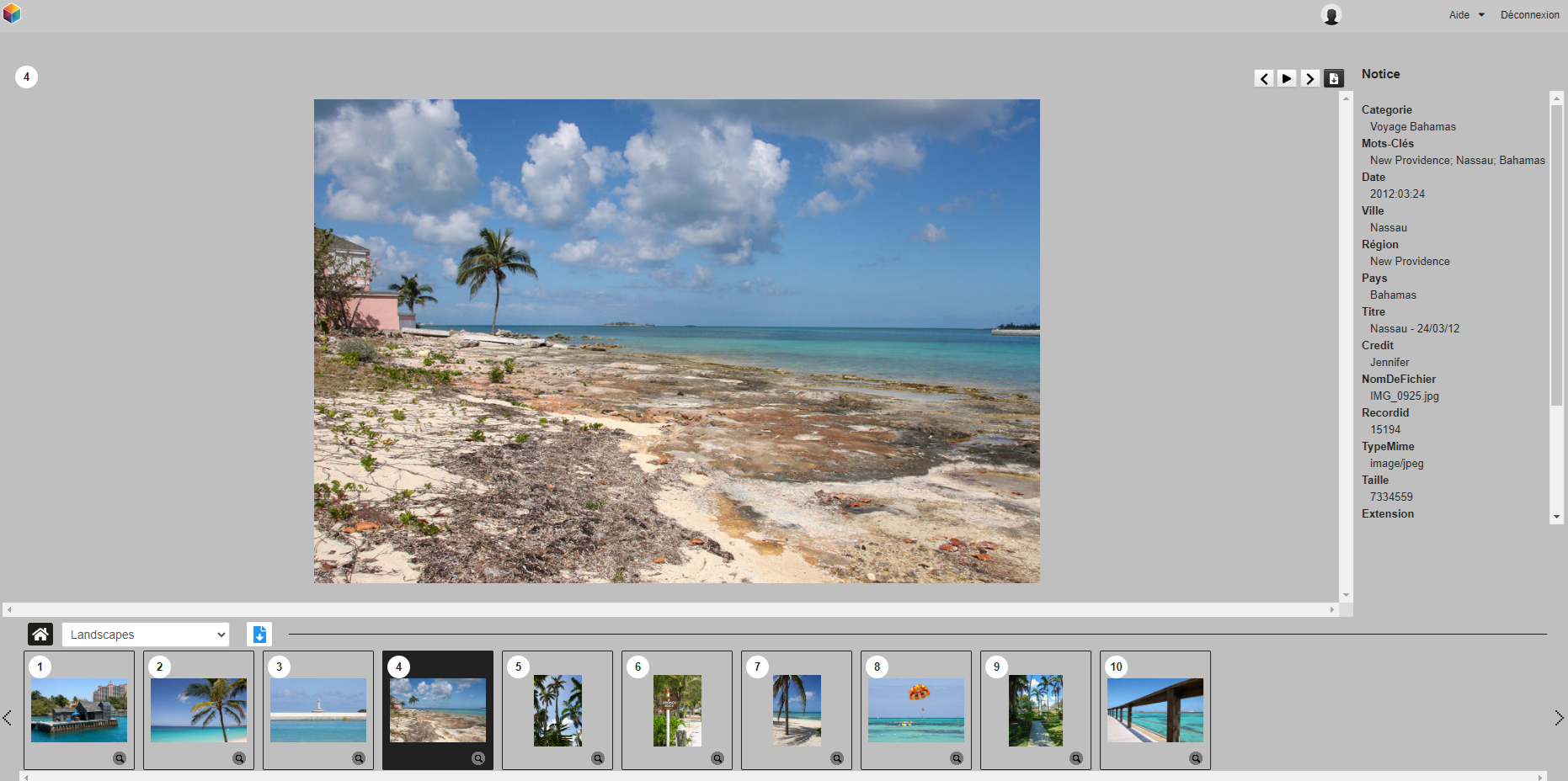The height and width of the screenshot is (781, 1568).
Task: Click the main beach photo preview
Action: pos(676,341)
